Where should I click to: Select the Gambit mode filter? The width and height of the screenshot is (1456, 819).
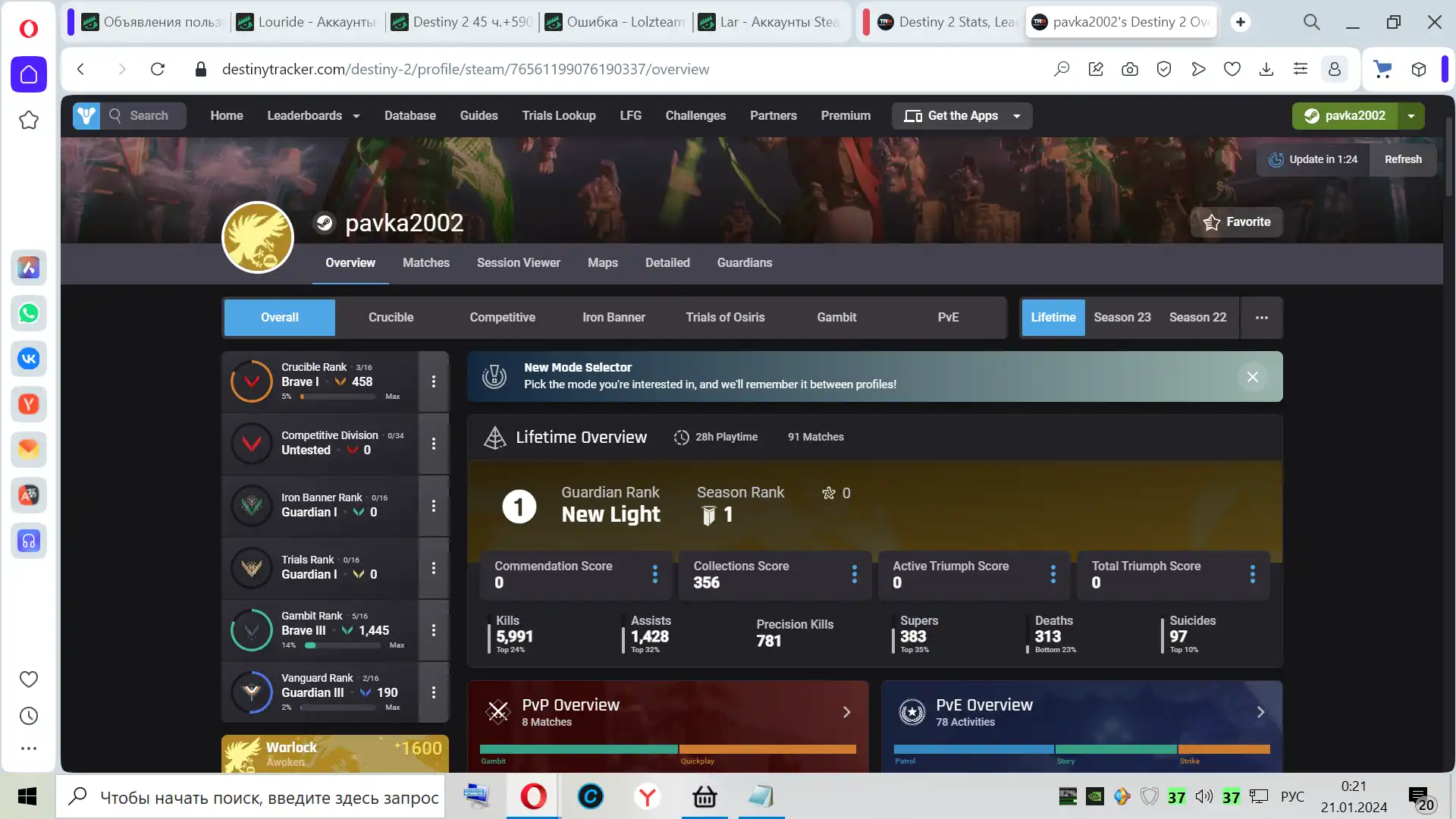[x=837, y=318]
